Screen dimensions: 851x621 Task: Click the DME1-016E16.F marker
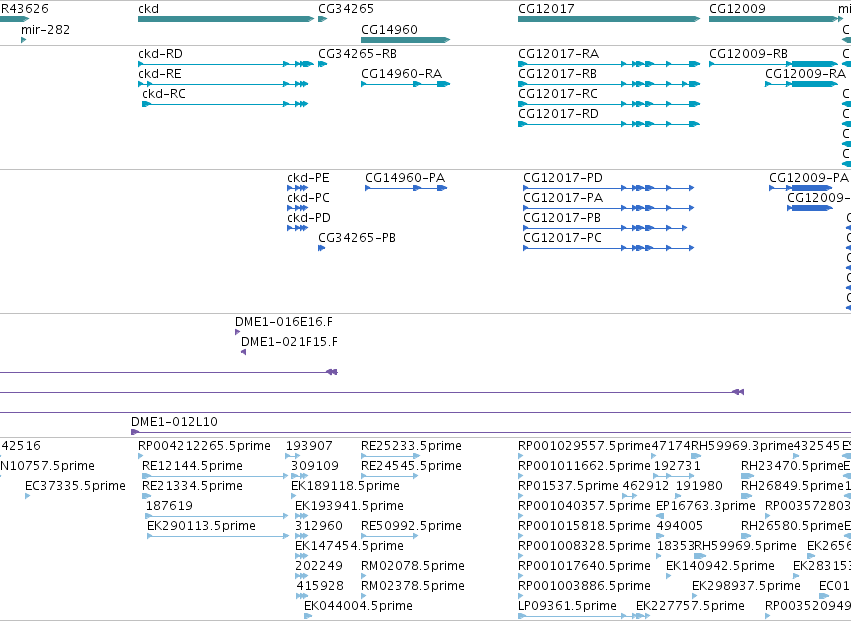click(237, 332)
